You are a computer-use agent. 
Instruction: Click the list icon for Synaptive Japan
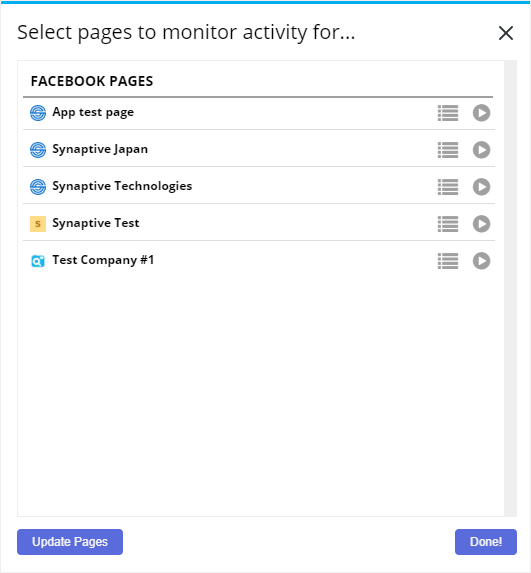coord(448,150)
